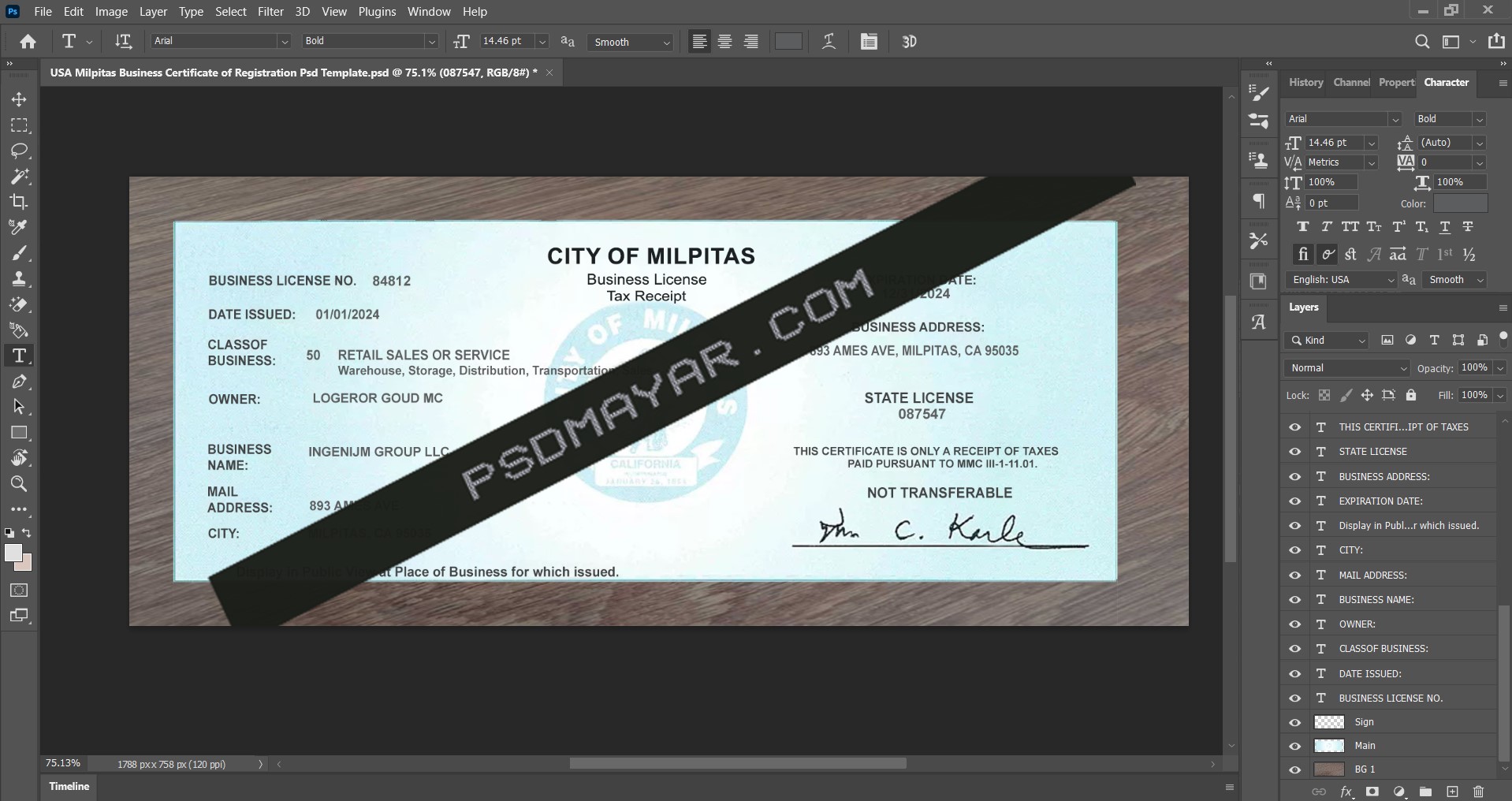Toggle Underline style in Character panel
This screenshot has width=1512, height=801.
pos(1445,227)
